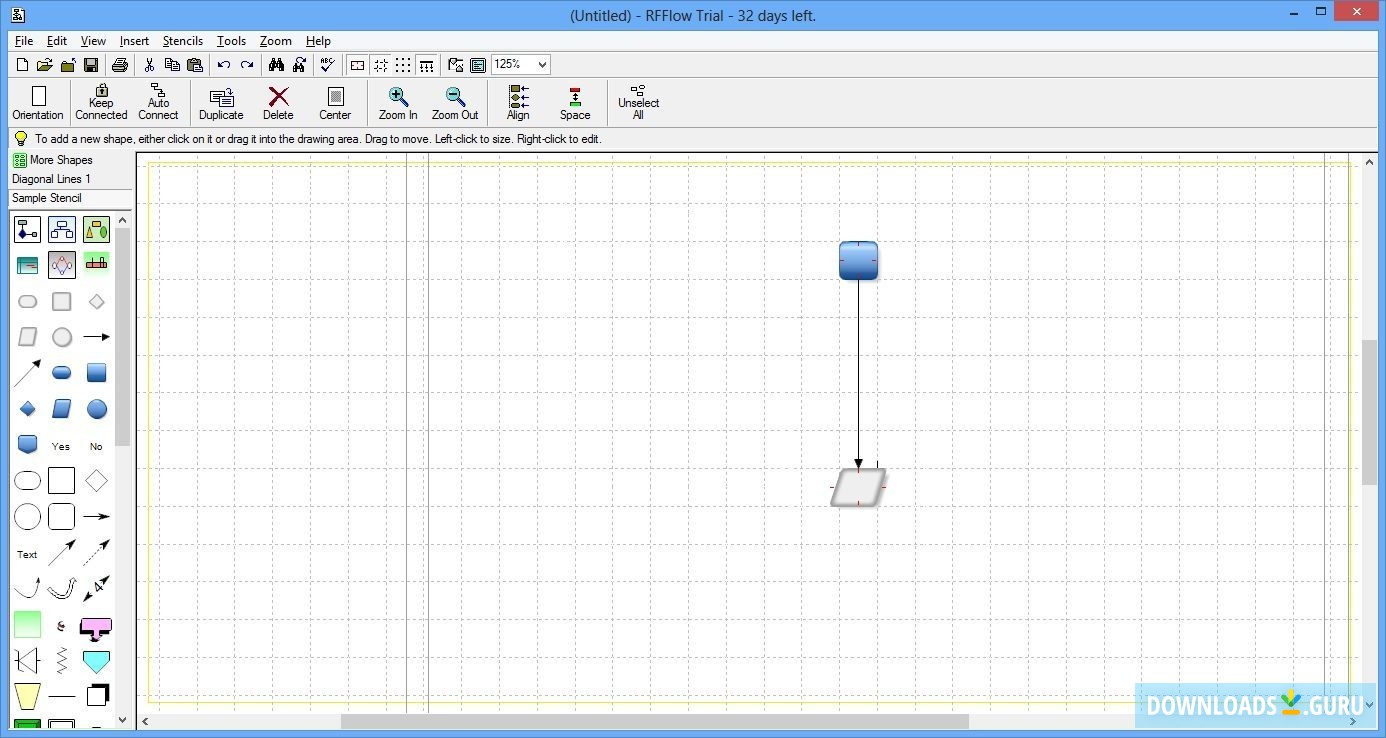Open the Stencils menu
This screenshot has width=1386, height=738.
[x=183, y=41]
